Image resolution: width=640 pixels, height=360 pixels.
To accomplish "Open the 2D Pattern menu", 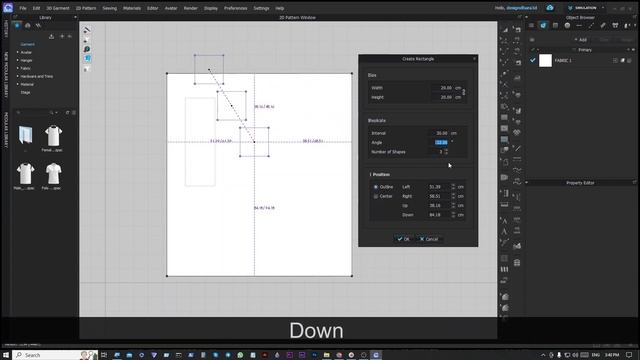I will coord(86,8).
